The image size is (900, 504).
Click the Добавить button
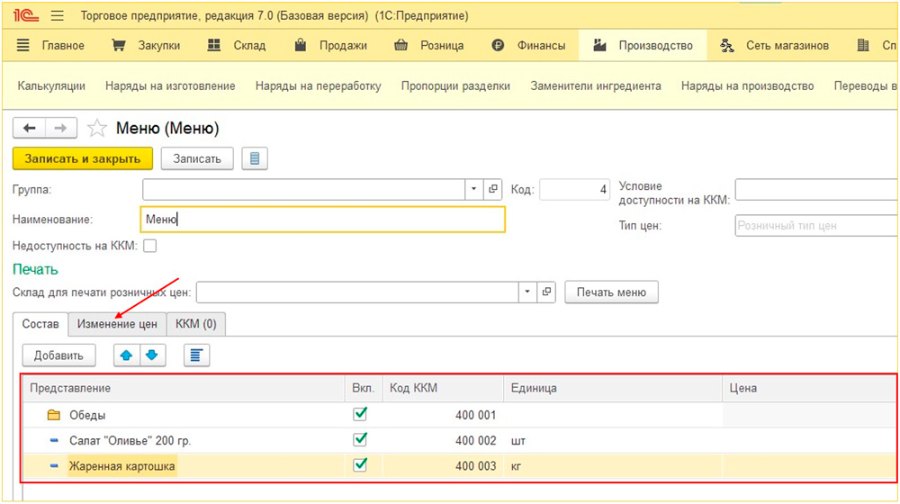tap(59, 355)
